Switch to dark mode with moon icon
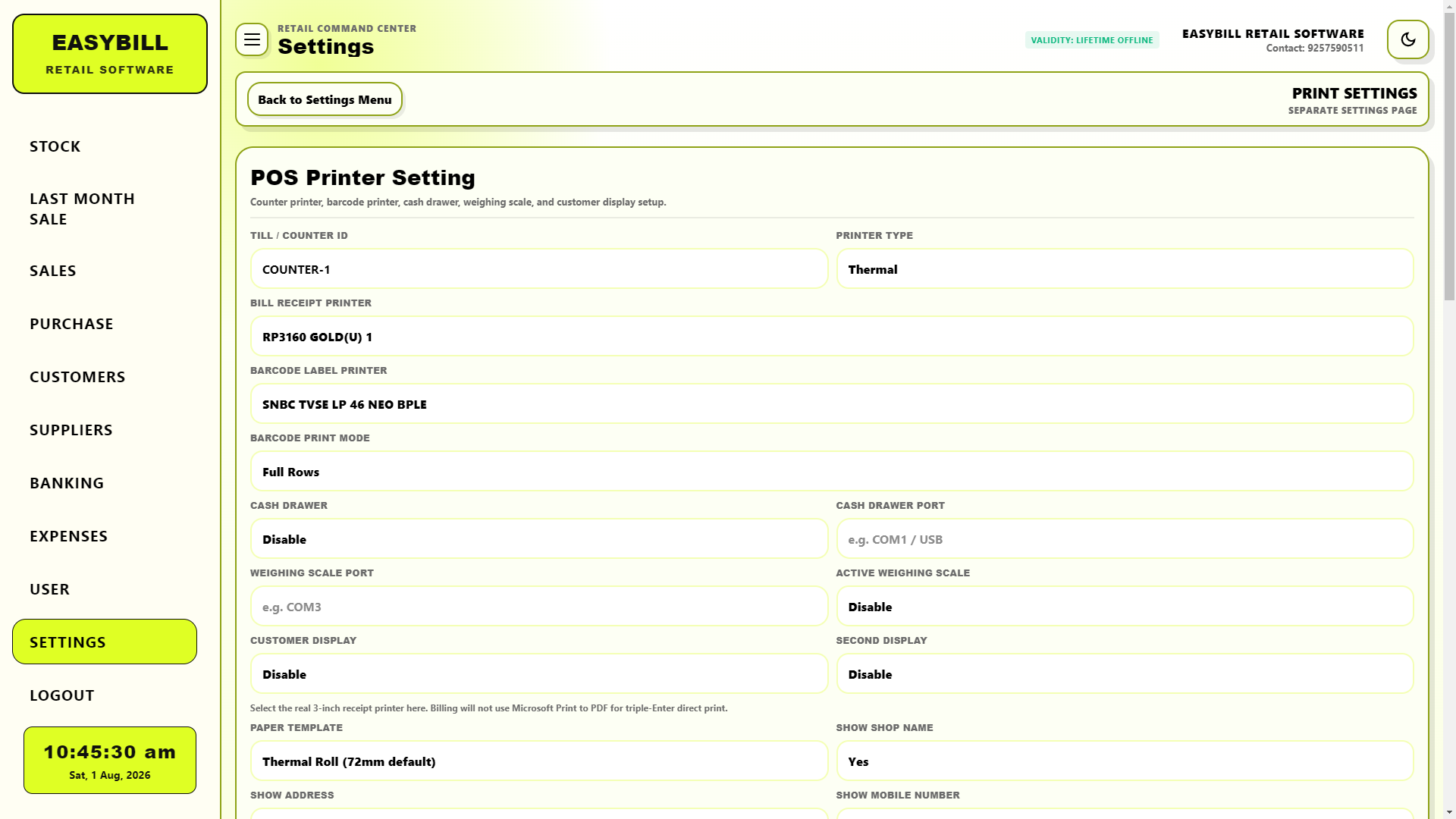This screenshot has height=819, width=1456. point(1407,39)
